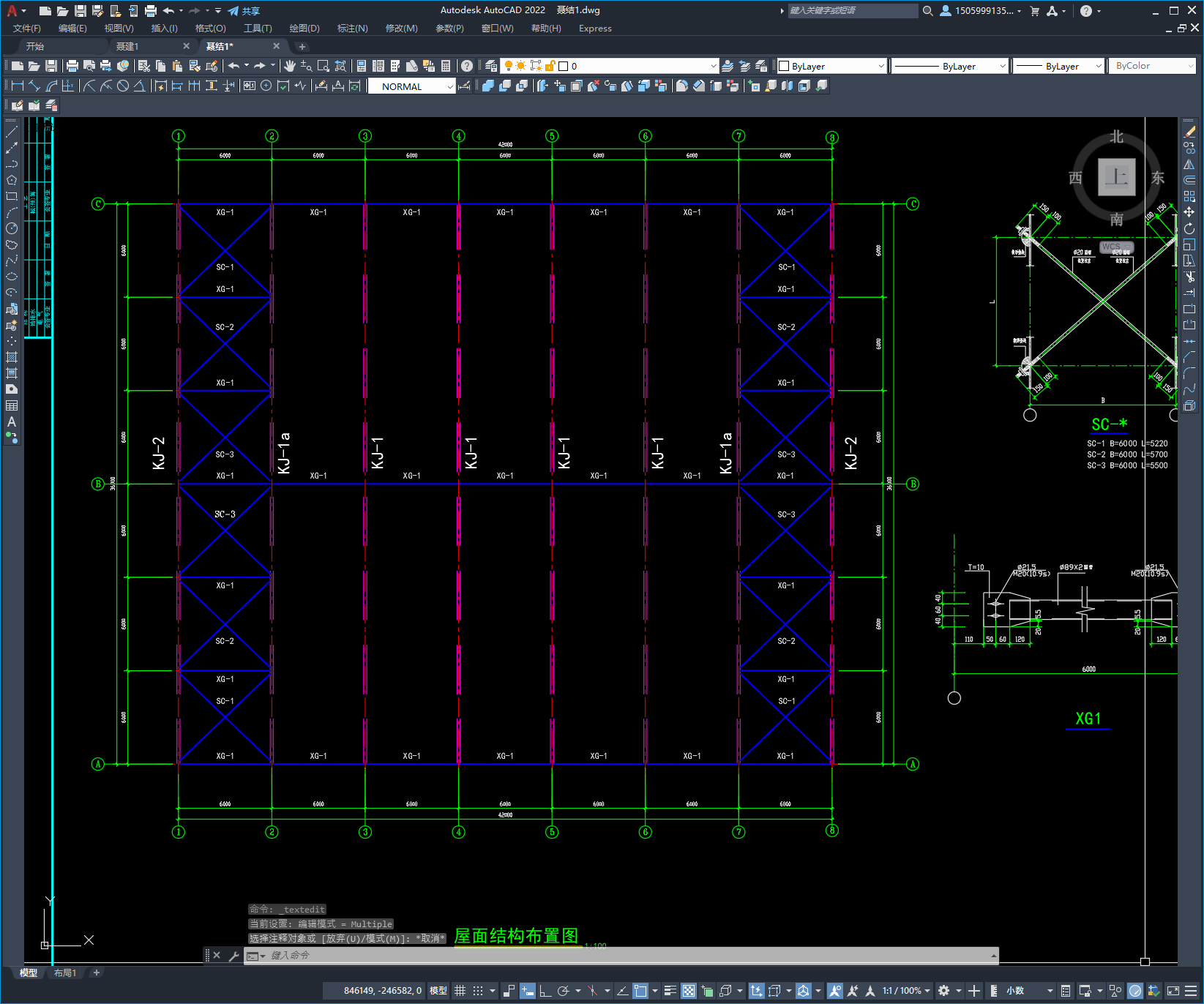The height and width of the screenshot is (1004, 1204).
Task: Select the Mirror modify tool
Action: tap(1189, 165)
